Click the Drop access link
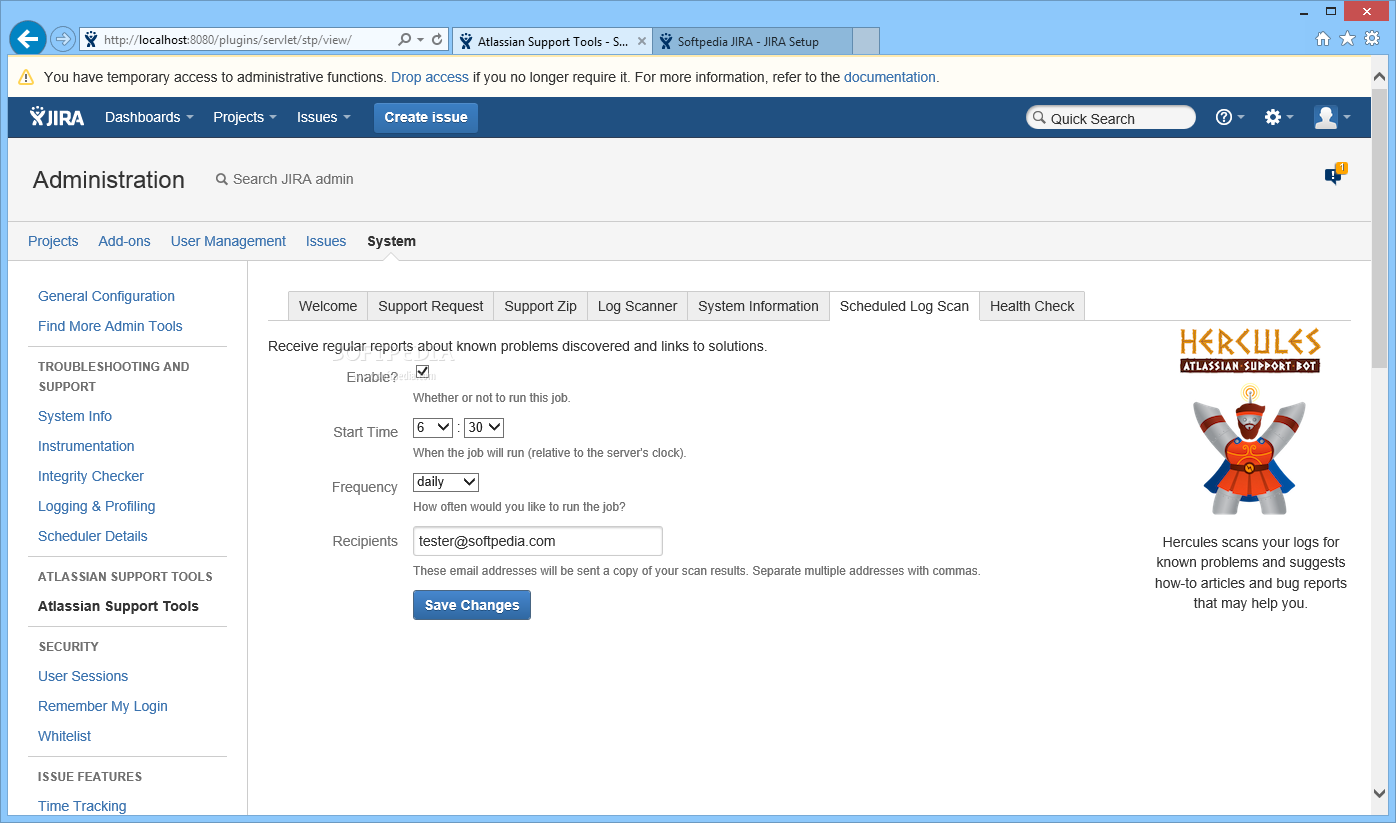Viewport: 1396px width, 823px height. click(430, 77)
